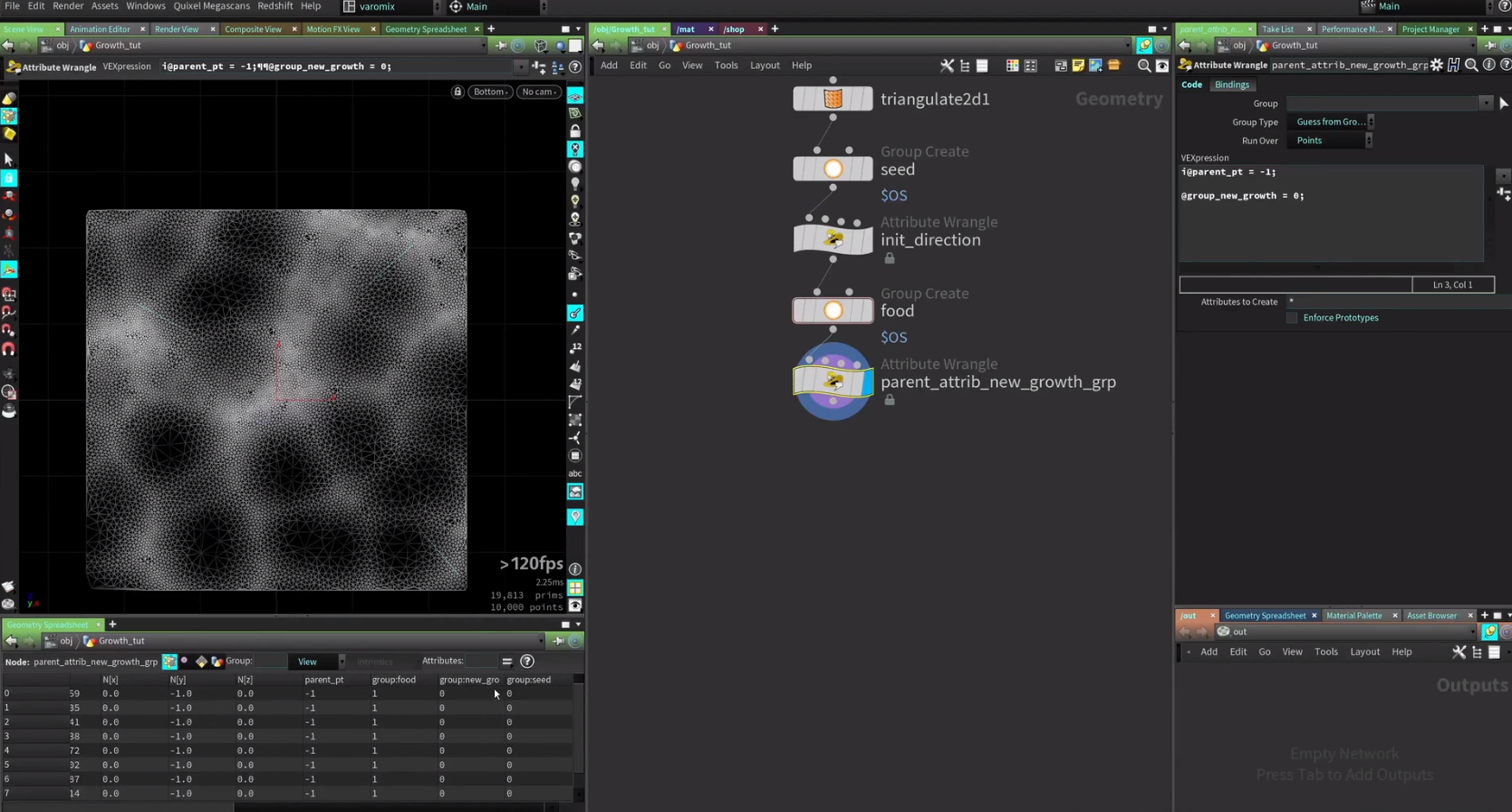Open the No cam camera button
The width and height of the screenshot is (1512, 812).
point(538,92)
